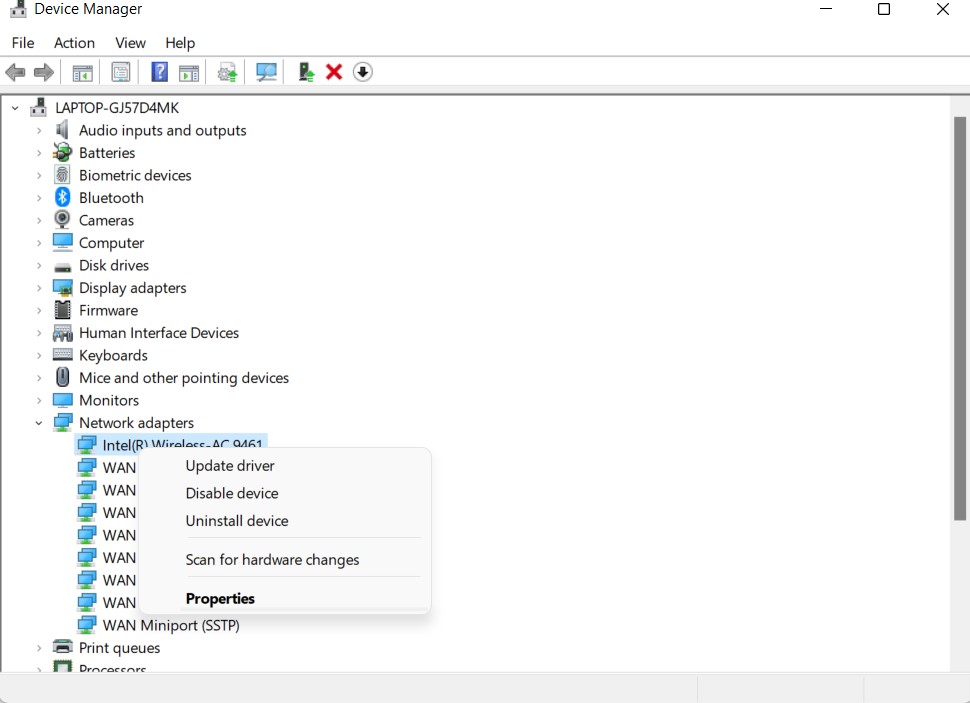
Task: Expand the Display adapters category
Action: coord(39,288)
